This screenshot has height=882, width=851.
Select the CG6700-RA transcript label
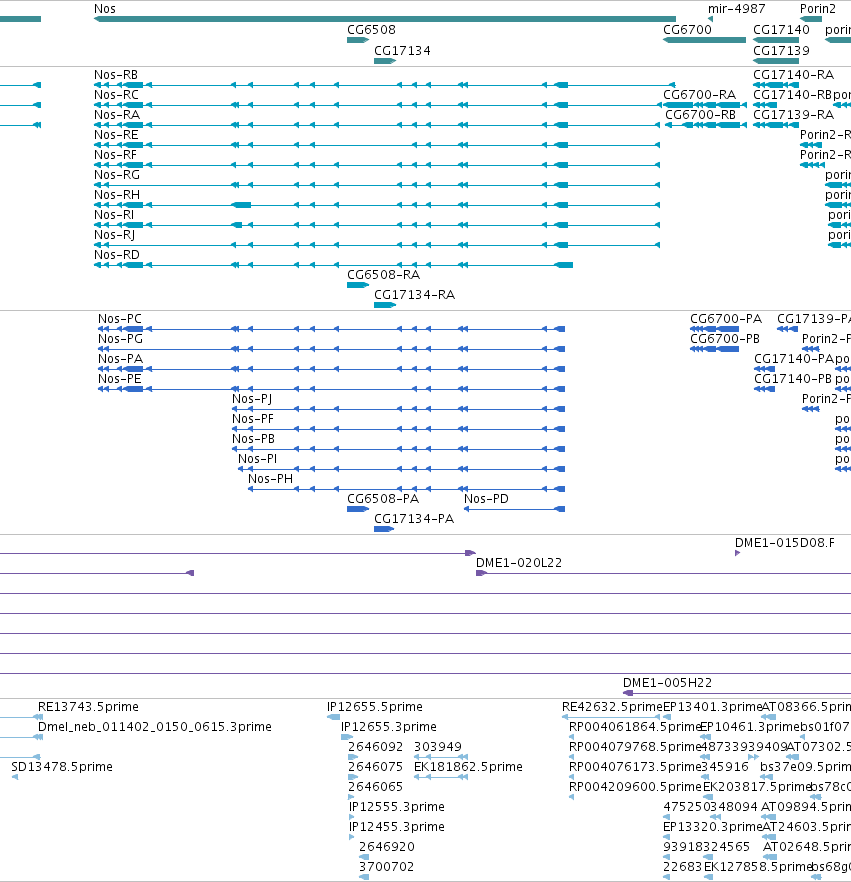(700, 94)
